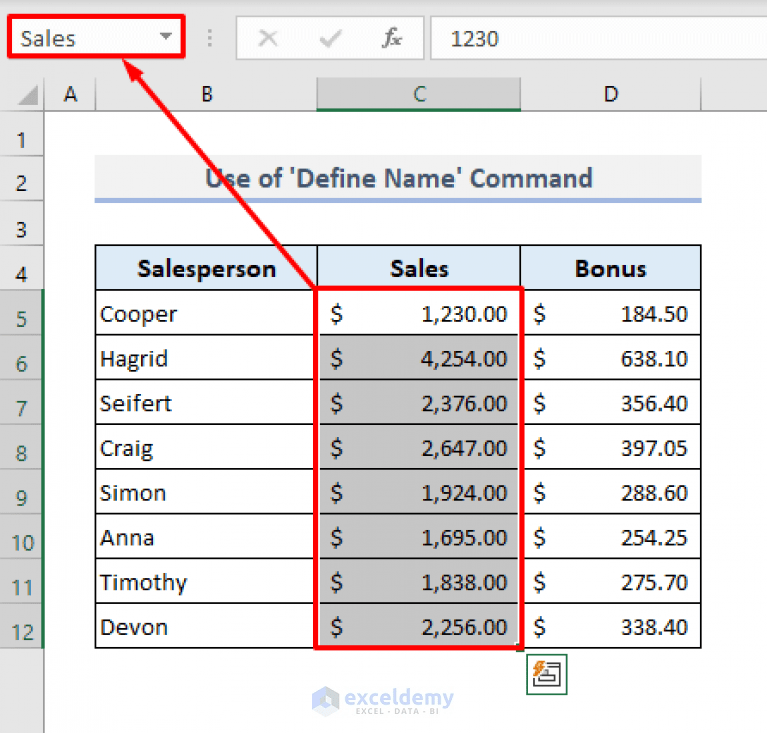Screen dimensions: 767x733
Task: Click bonus value 638.10
Action: pyautogui.click(x=612, y=358)
